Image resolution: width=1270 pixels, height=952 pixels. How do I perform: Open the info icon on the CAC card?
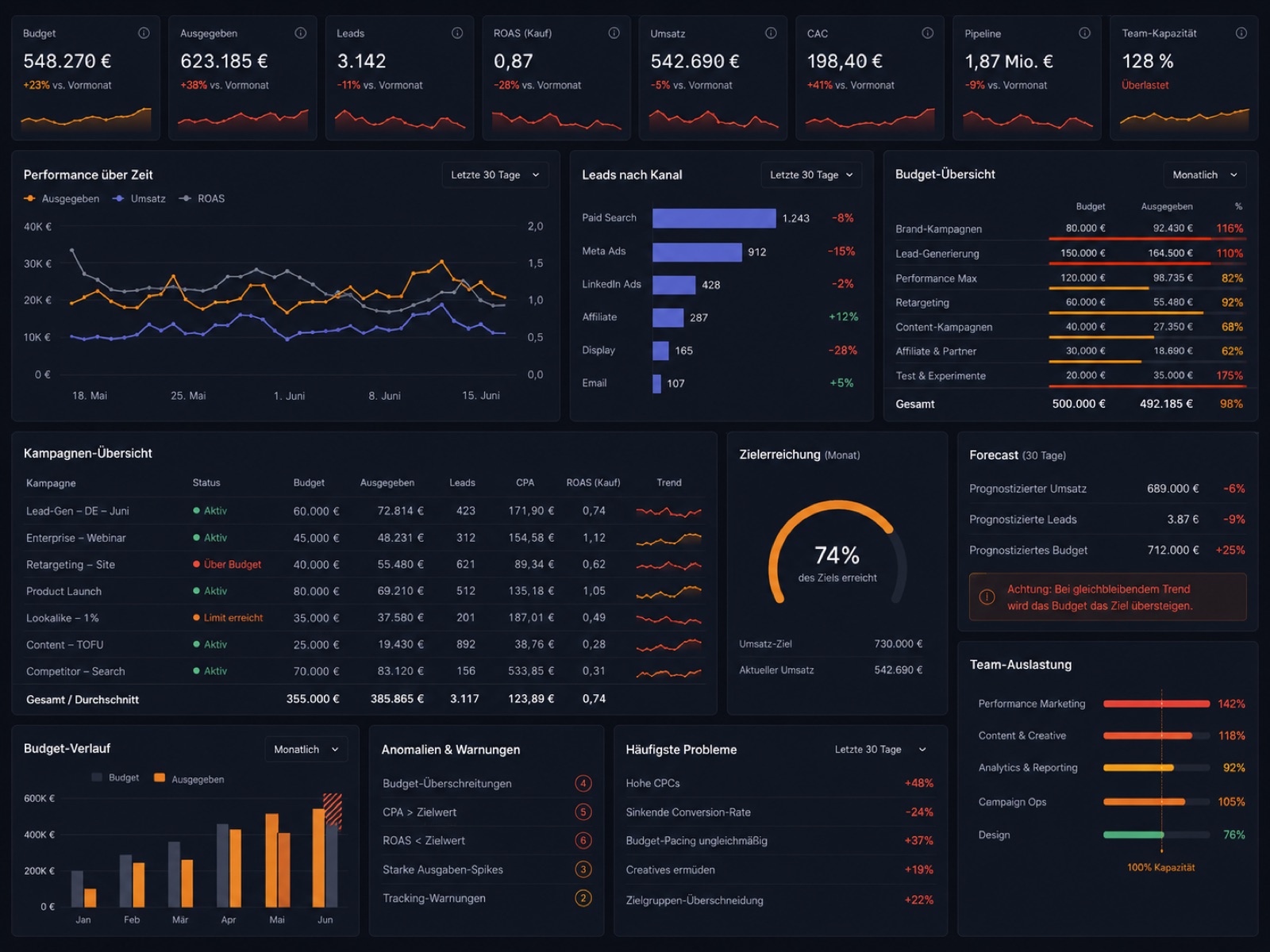coord(928,33)
